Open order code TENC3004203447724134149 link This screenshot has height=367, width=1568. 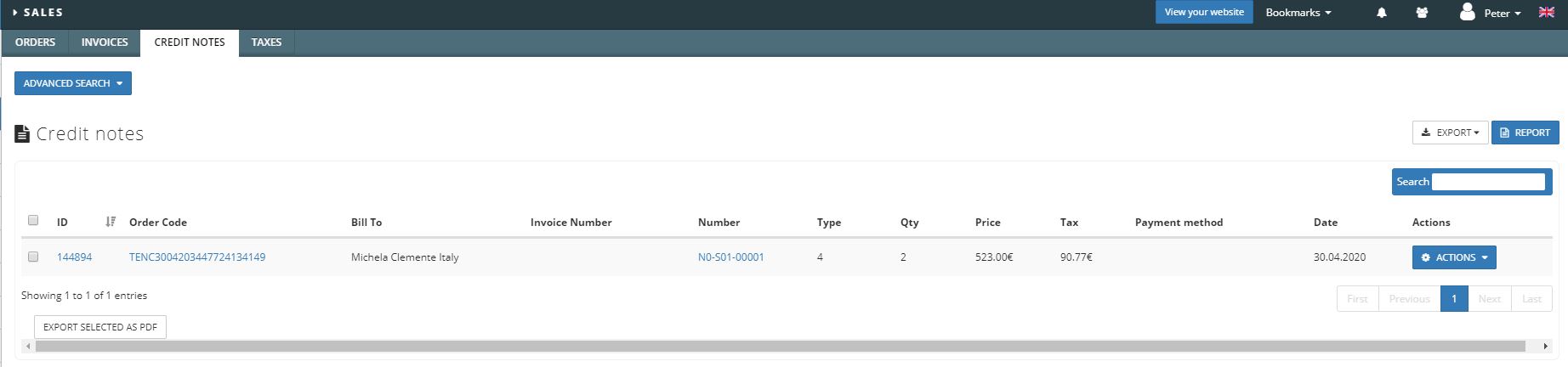[197, 257]
